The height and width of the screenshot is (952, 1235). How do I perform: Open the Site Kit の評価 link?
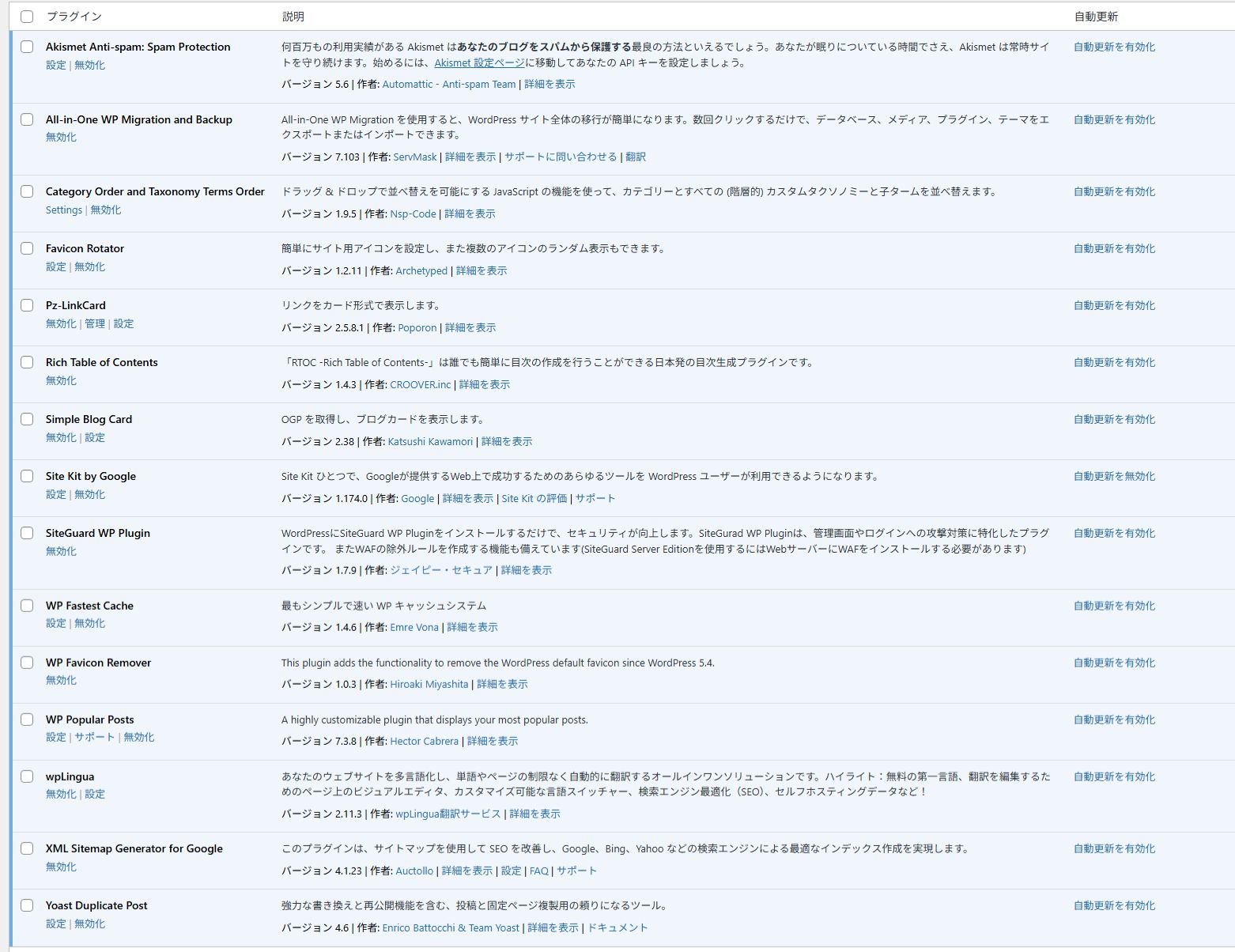pyautogui.click(x=534, y=498)
